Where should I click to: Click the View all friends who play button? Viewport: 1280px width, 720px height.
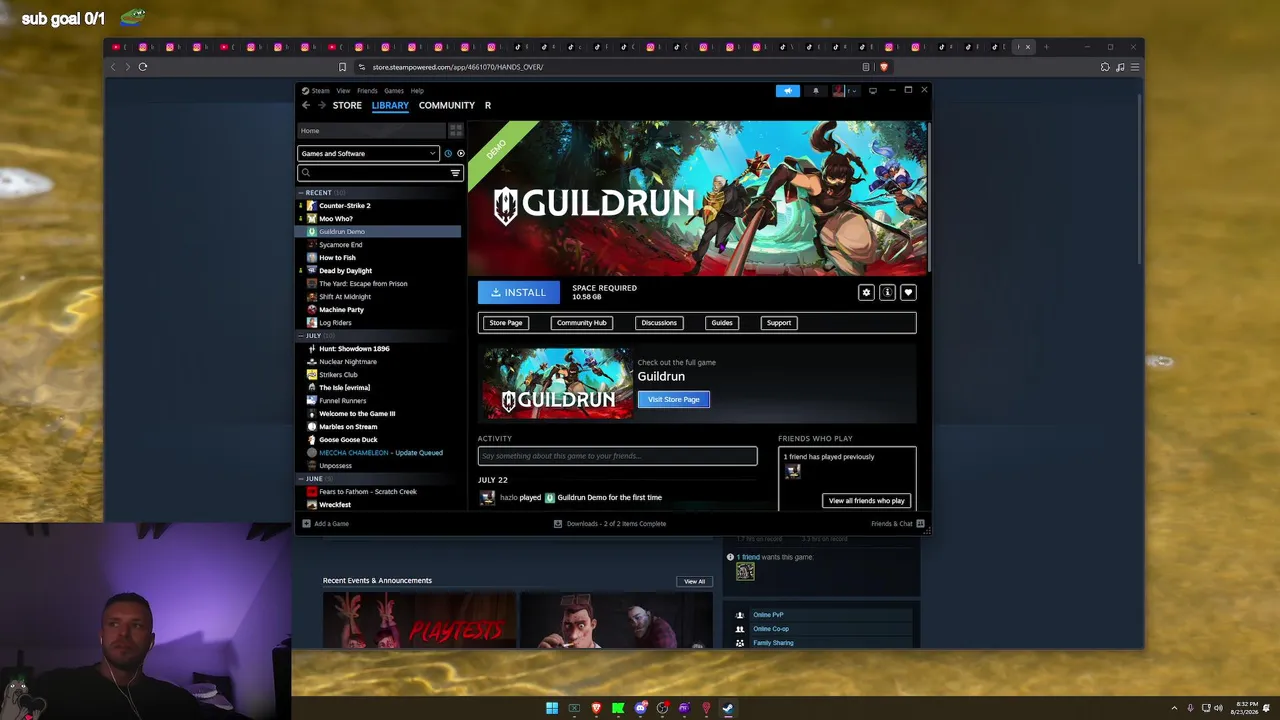pos(866,500)
